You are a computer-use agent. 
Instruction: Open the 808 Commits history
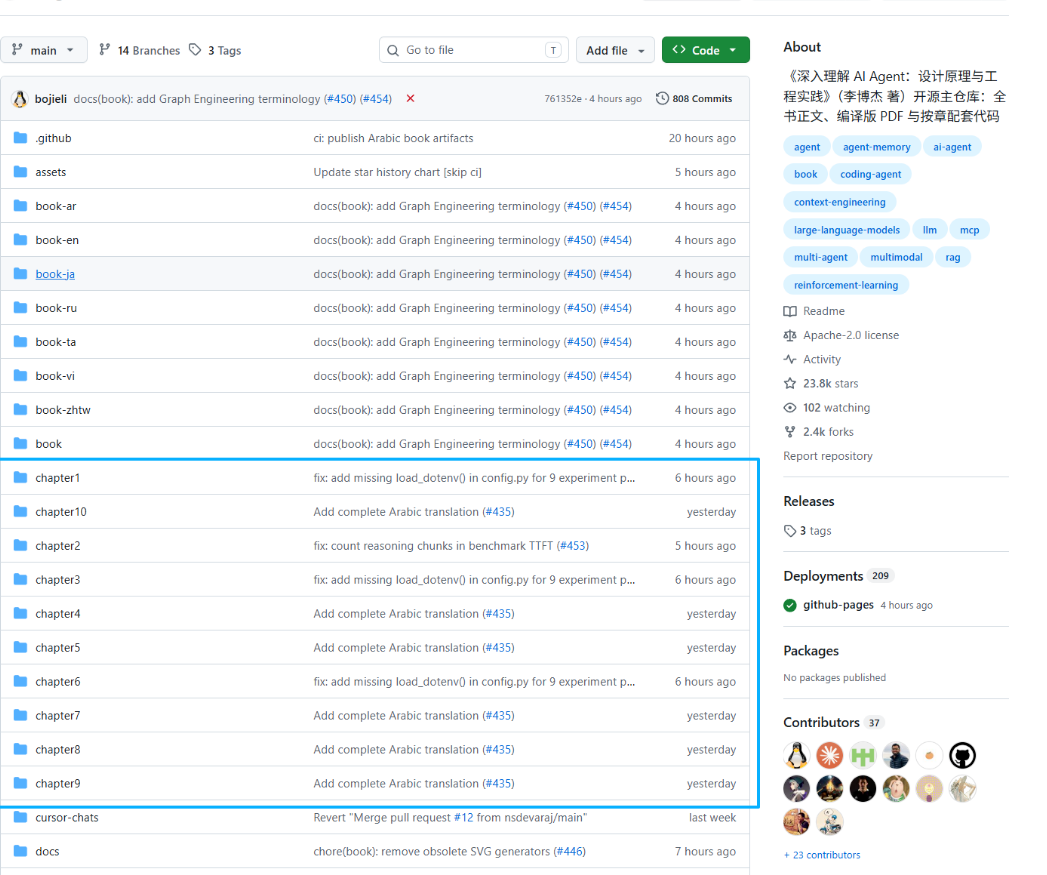point(694,98)
